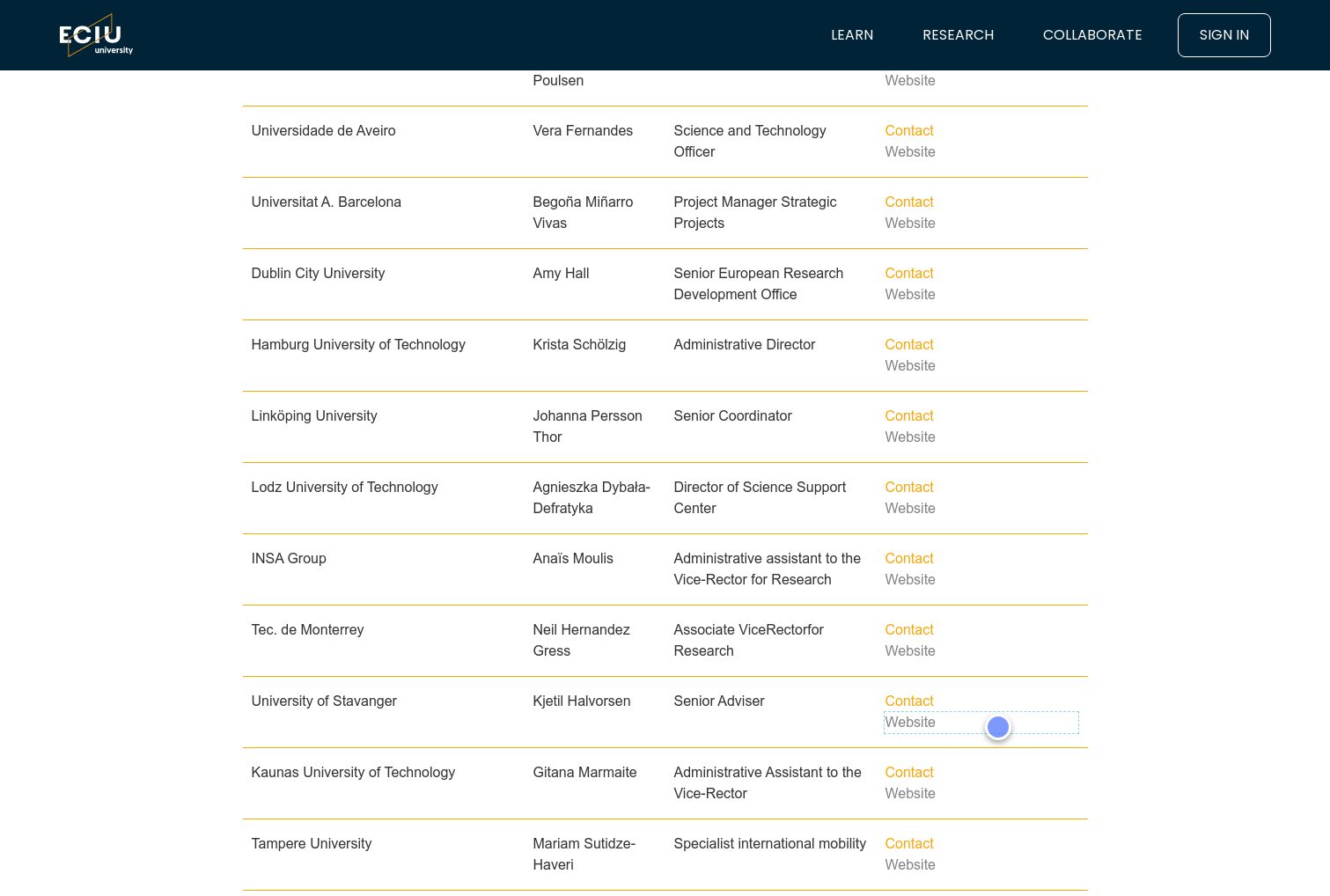Open Website link for Linköping University
The height and width of the screenshot is (896, 1330).
pyautogui.click(x=910, y=437)
